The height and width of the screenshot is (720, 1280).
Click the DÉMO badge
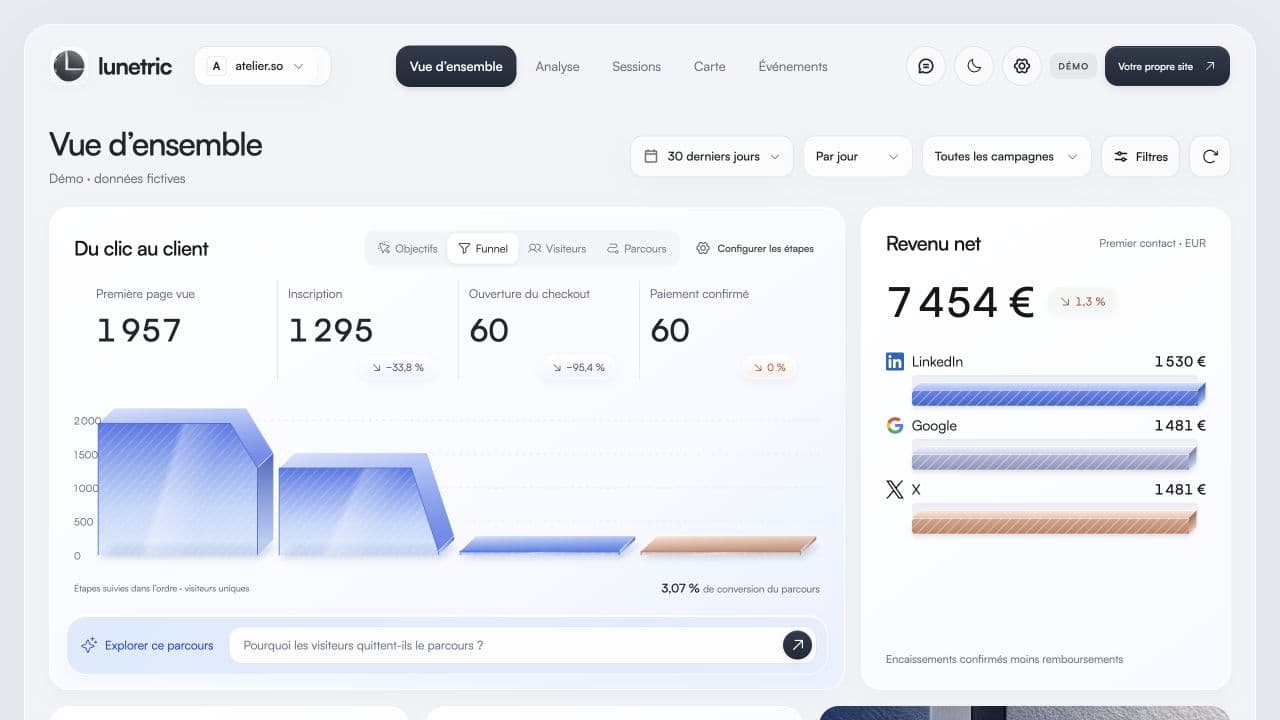[1073, 66]
